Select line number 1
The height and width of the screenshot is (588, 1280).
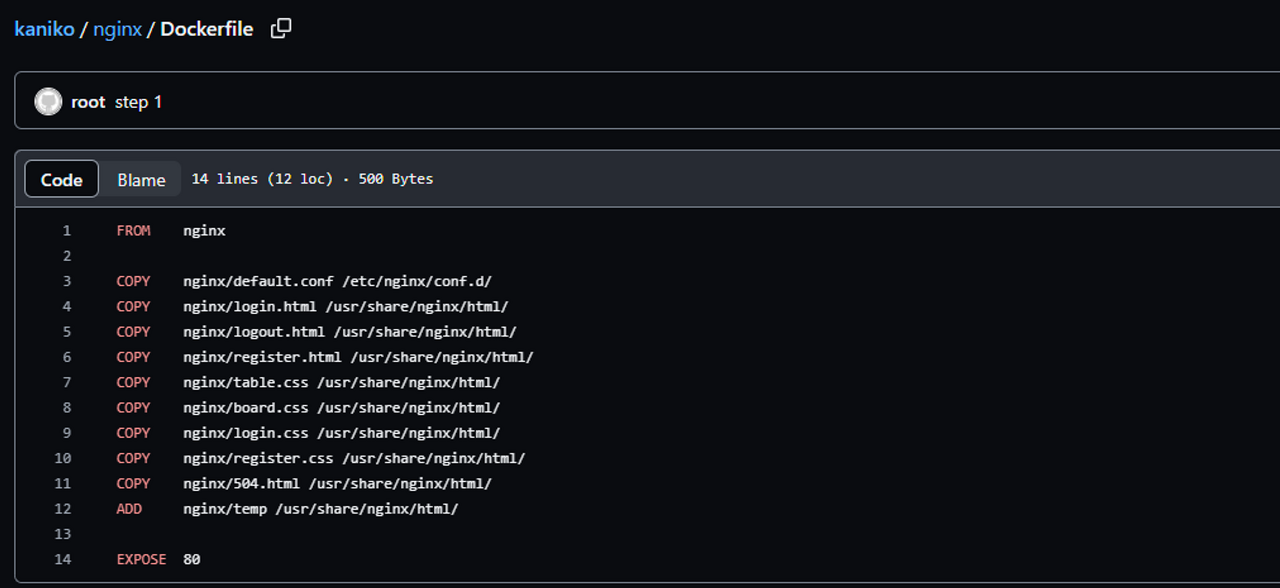point(67,231)
